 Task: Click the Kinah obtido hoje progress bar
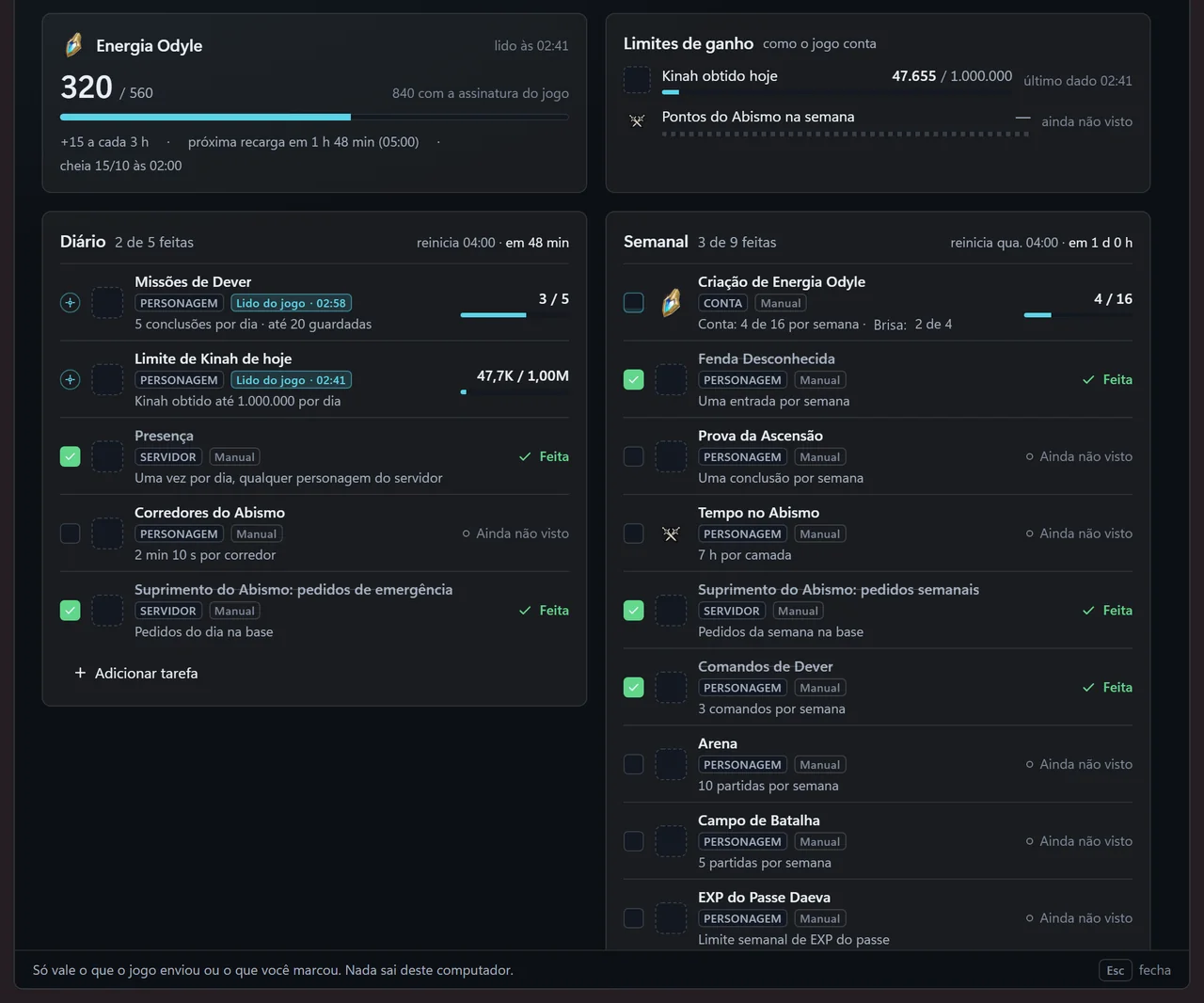point(837,92)
